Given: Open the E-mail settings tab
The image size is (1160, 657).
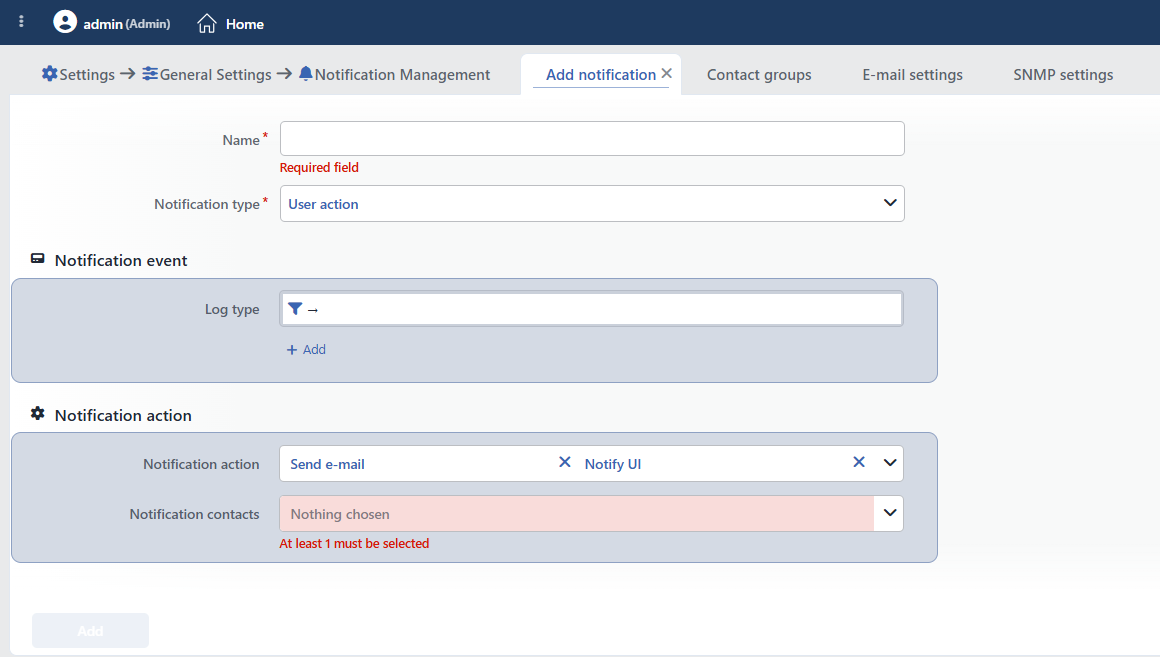Looking at the screenshot, I should (912, 75).
